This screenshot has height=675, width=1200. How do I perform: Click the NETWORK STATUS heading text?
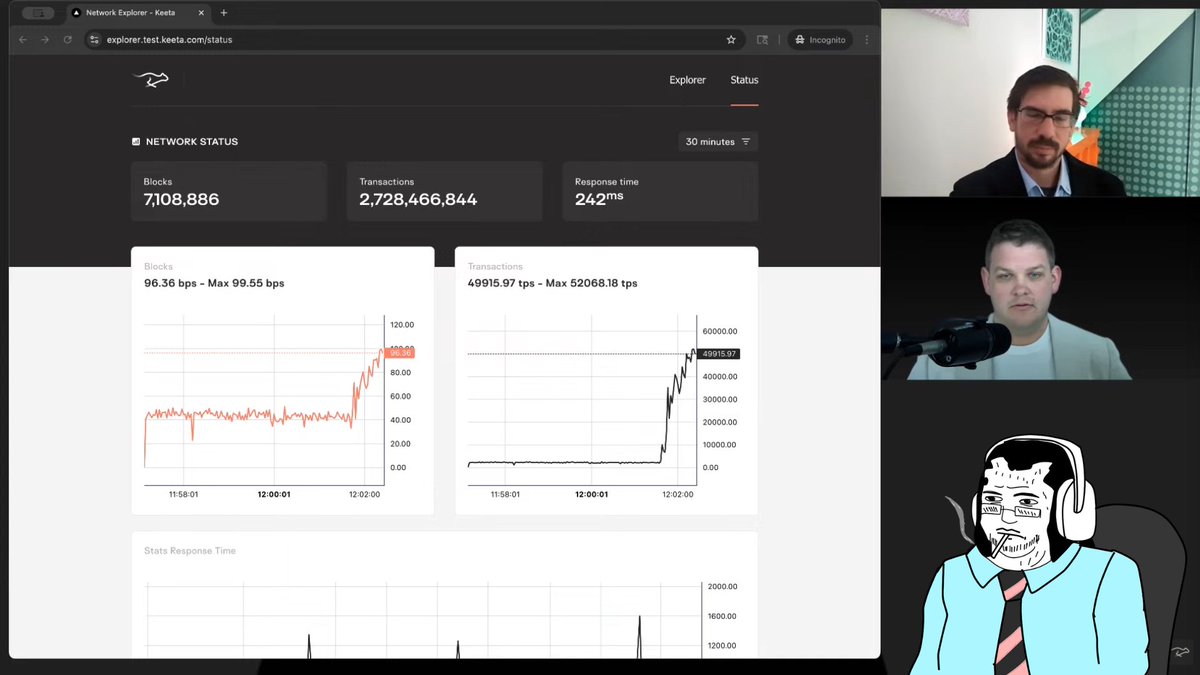[192, 142]
